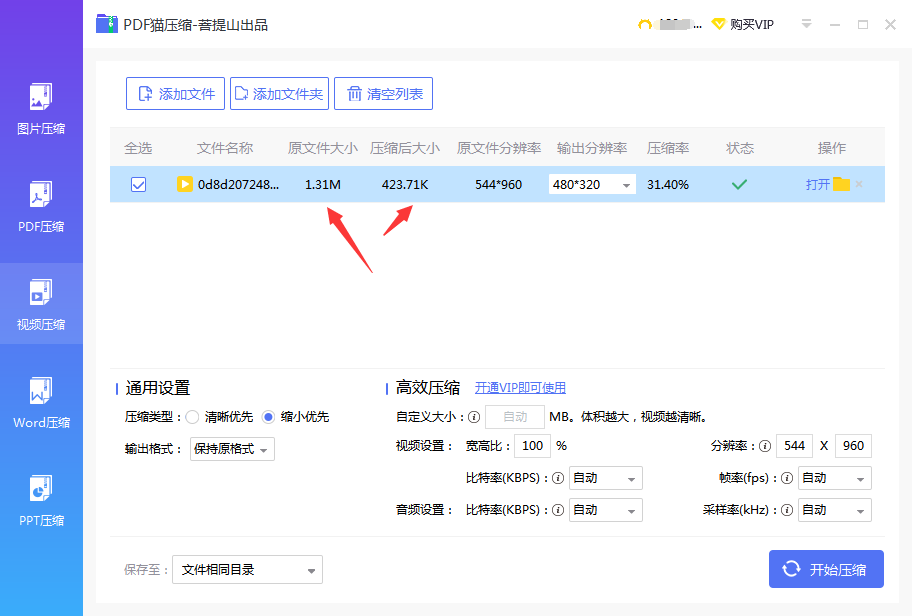Click the user crown avatar icon
This screenshot has height=616, width=912.
(644, 24)
